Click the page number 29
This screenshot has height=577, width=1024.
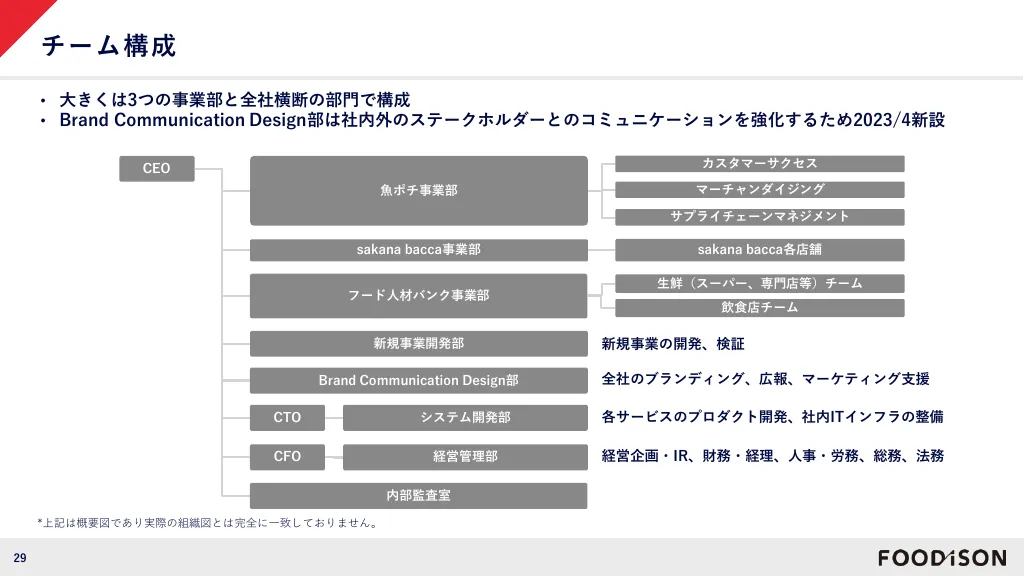pos(20,558)
